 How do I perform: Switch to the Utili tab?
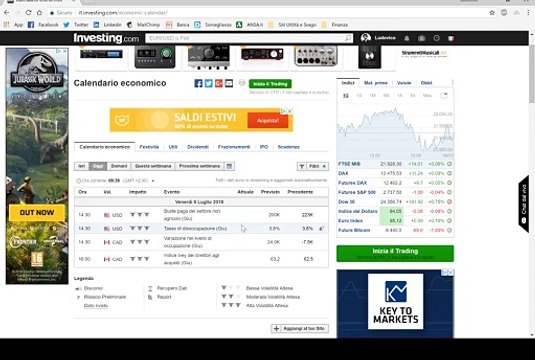coord(173,147)
